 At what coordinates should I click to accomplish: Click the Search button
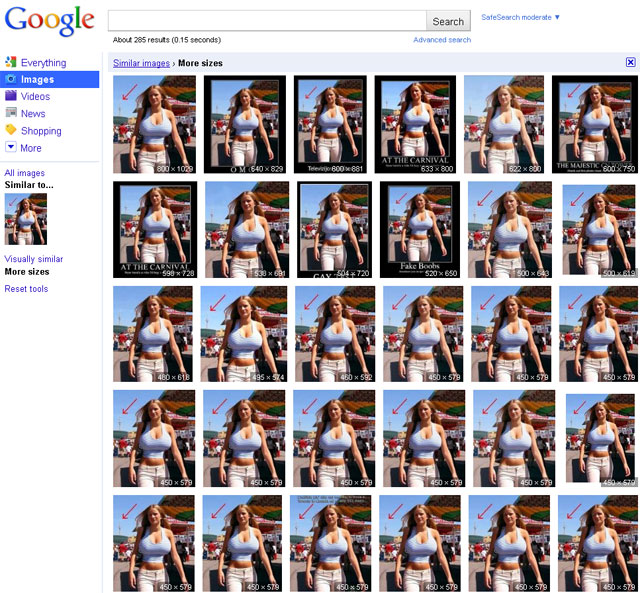pyautogui.click(x=448, y=21)
